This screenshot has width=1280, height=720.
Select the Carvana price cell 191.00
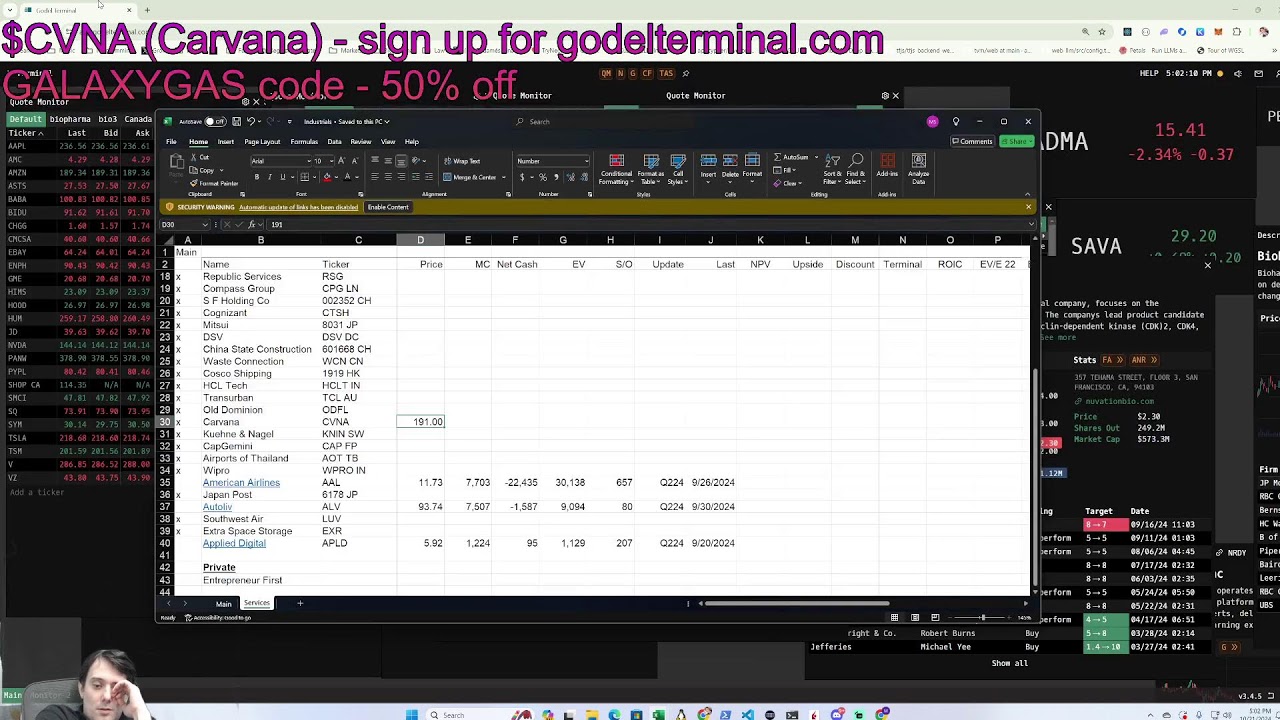coord(420,422)
